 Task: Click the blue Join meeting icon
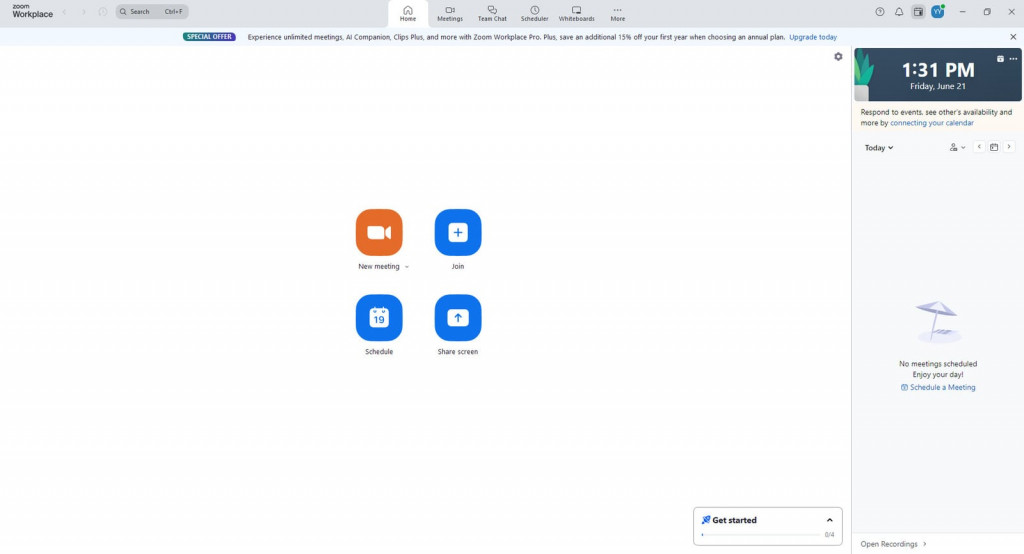pyautogui.click(x=457, y=232)
